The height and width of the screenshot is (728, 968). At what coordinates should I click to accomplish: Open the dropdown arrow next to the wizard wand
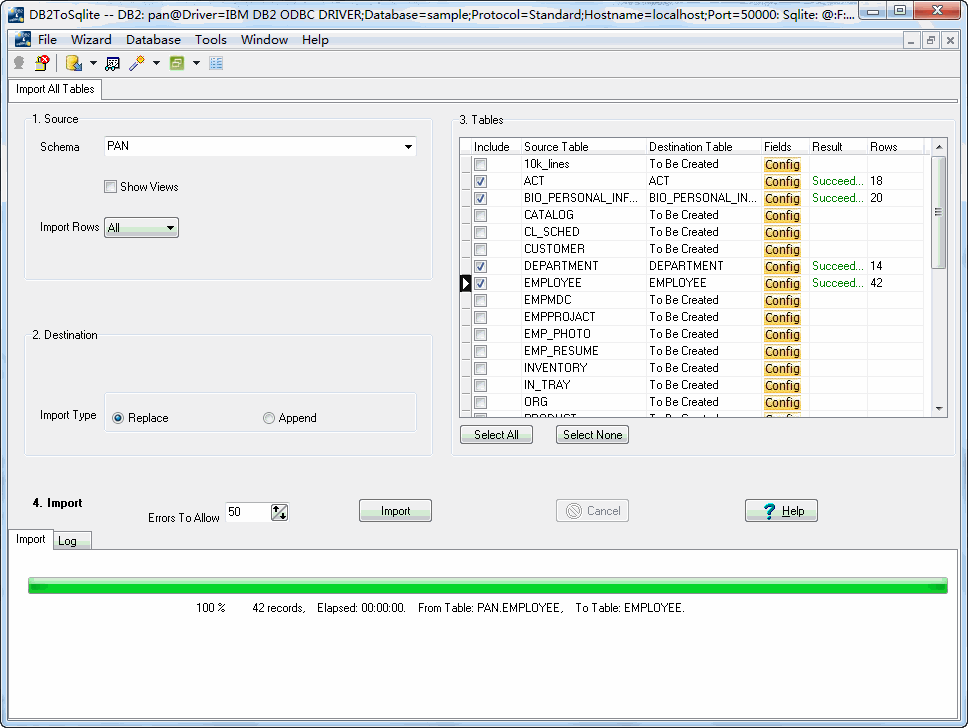(156, 63)
